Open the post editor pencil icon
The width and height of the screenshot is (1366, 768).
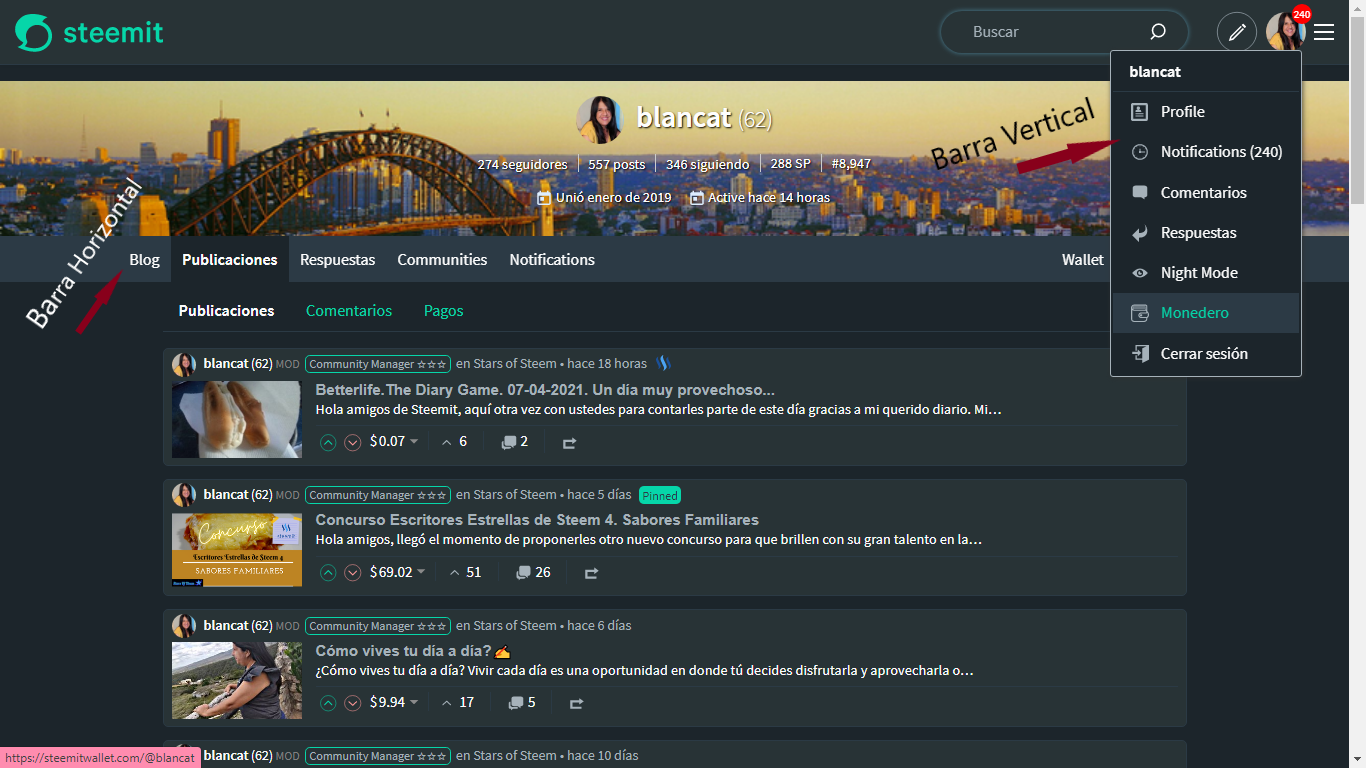point(1237,32)
